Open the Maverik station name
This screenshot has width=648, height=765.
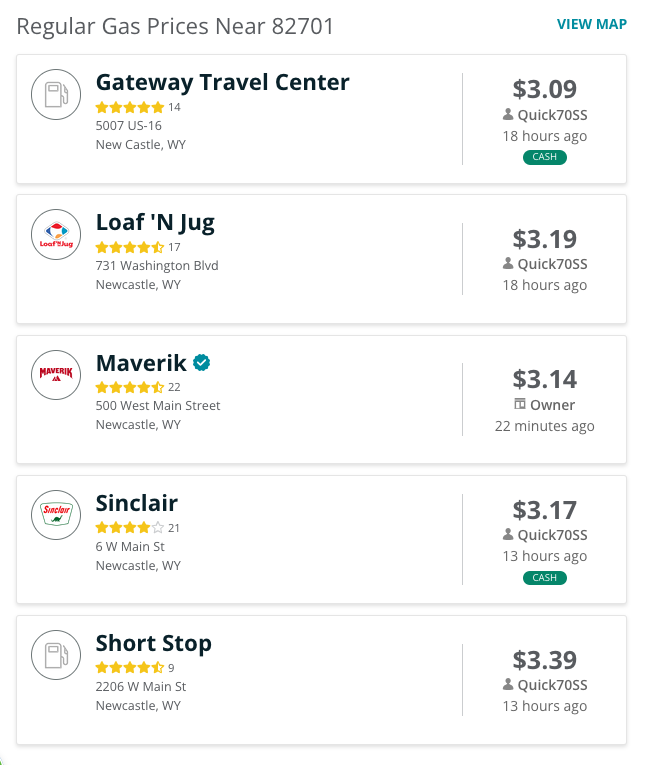click(141, 362)
